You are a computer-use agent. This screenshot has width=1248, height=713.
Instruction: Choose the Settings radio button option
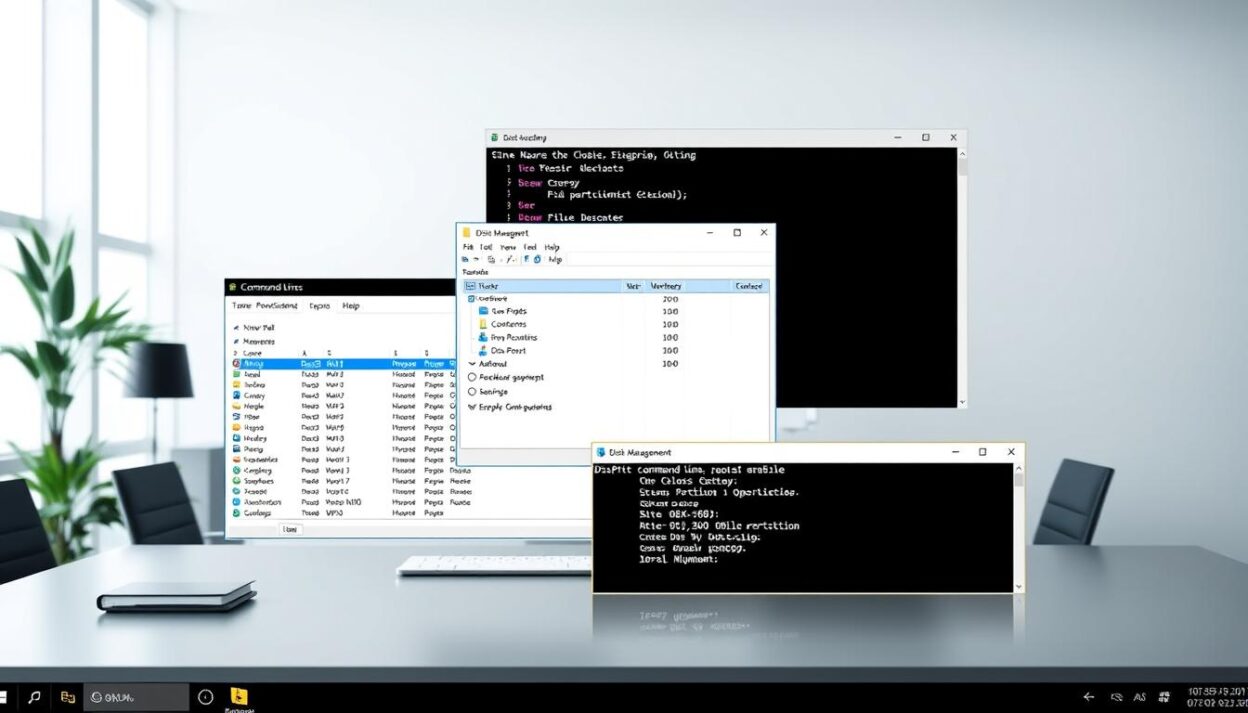click(472, 391)
